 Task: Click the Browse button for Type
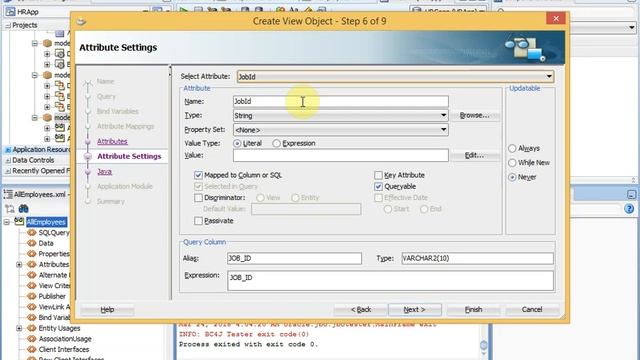[x=474, y=116]
